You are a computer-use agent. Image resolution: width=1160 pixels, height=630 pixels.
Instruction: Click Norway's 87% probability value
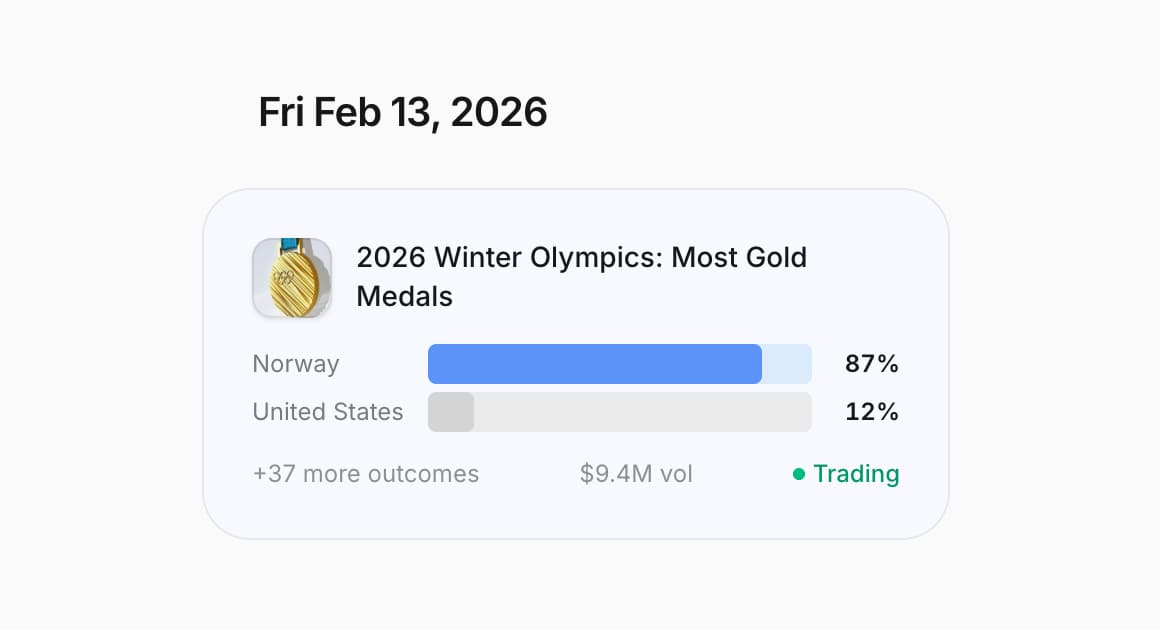[872, 364]
